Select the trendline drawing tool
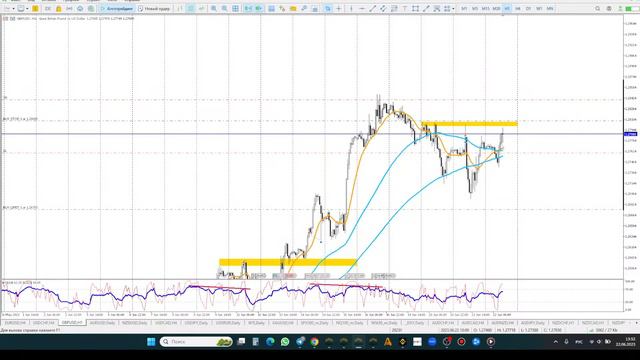Screen dimensions: 640x360 point(373,9)
